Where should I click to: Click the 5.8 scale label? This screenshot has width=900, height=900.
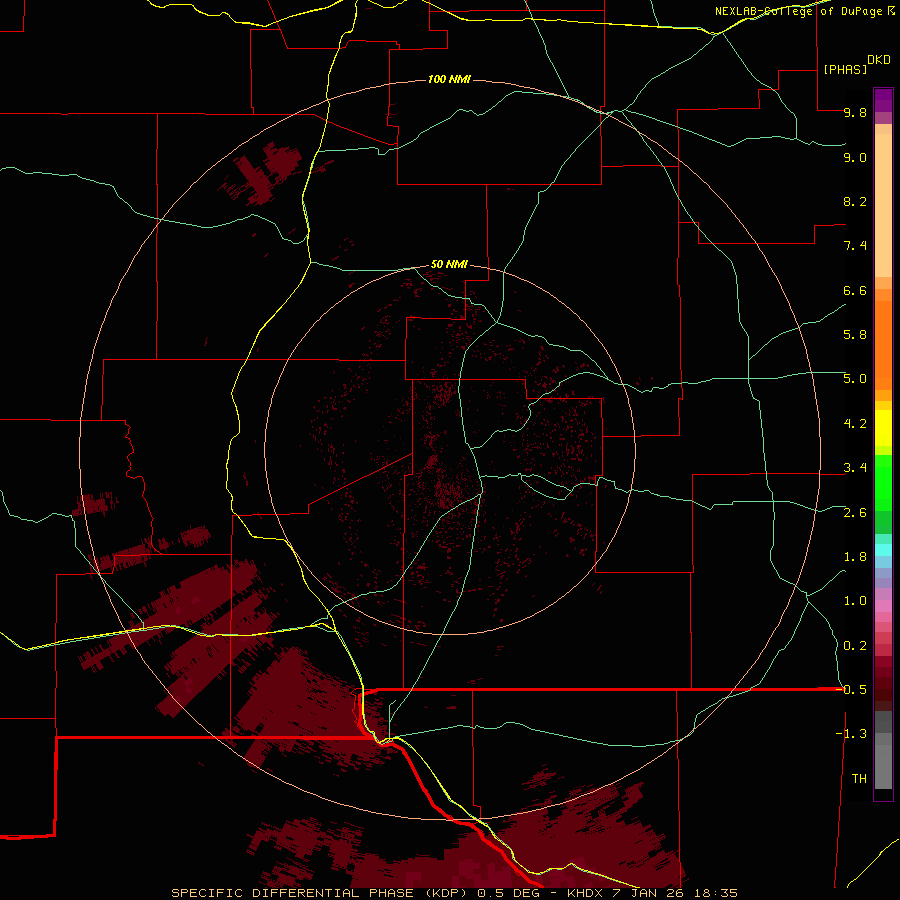pos(855,334)
